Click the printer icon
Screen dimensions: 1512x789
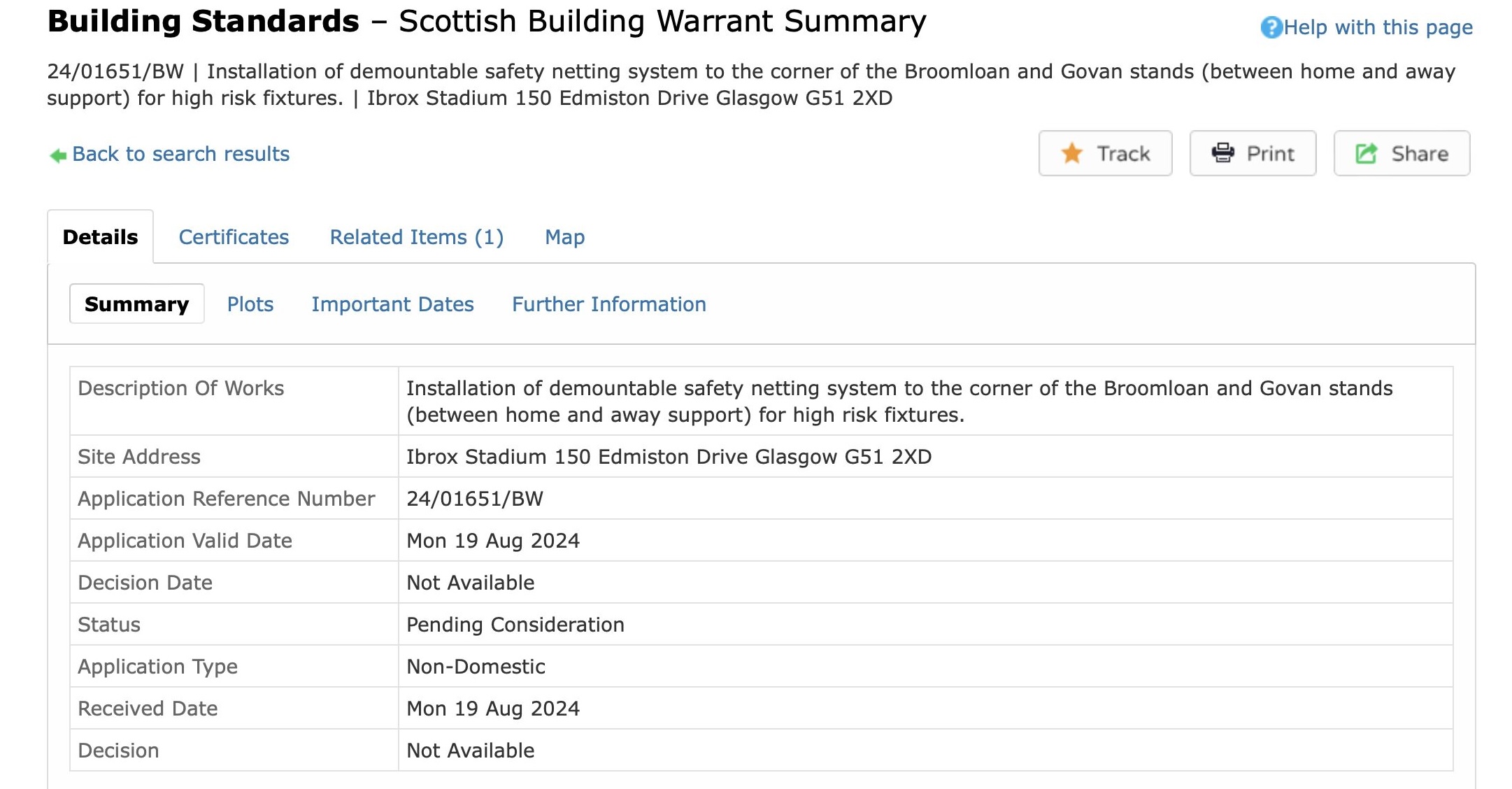(1222, 153)
